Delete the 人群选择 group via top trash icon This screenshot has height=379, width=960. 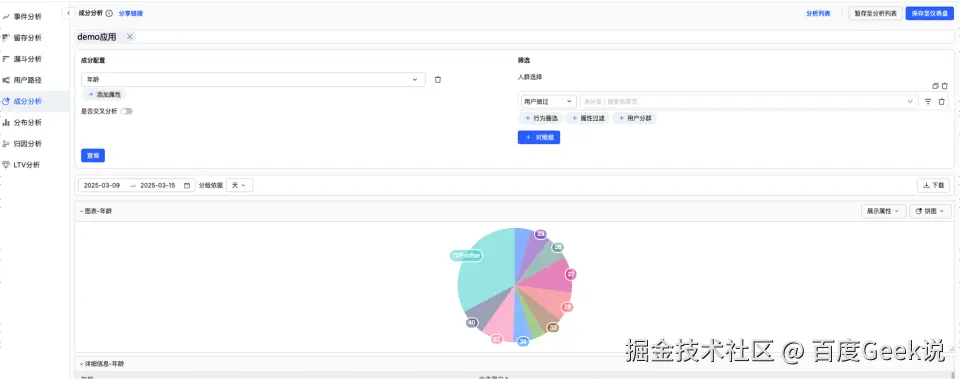coord(945,86)
